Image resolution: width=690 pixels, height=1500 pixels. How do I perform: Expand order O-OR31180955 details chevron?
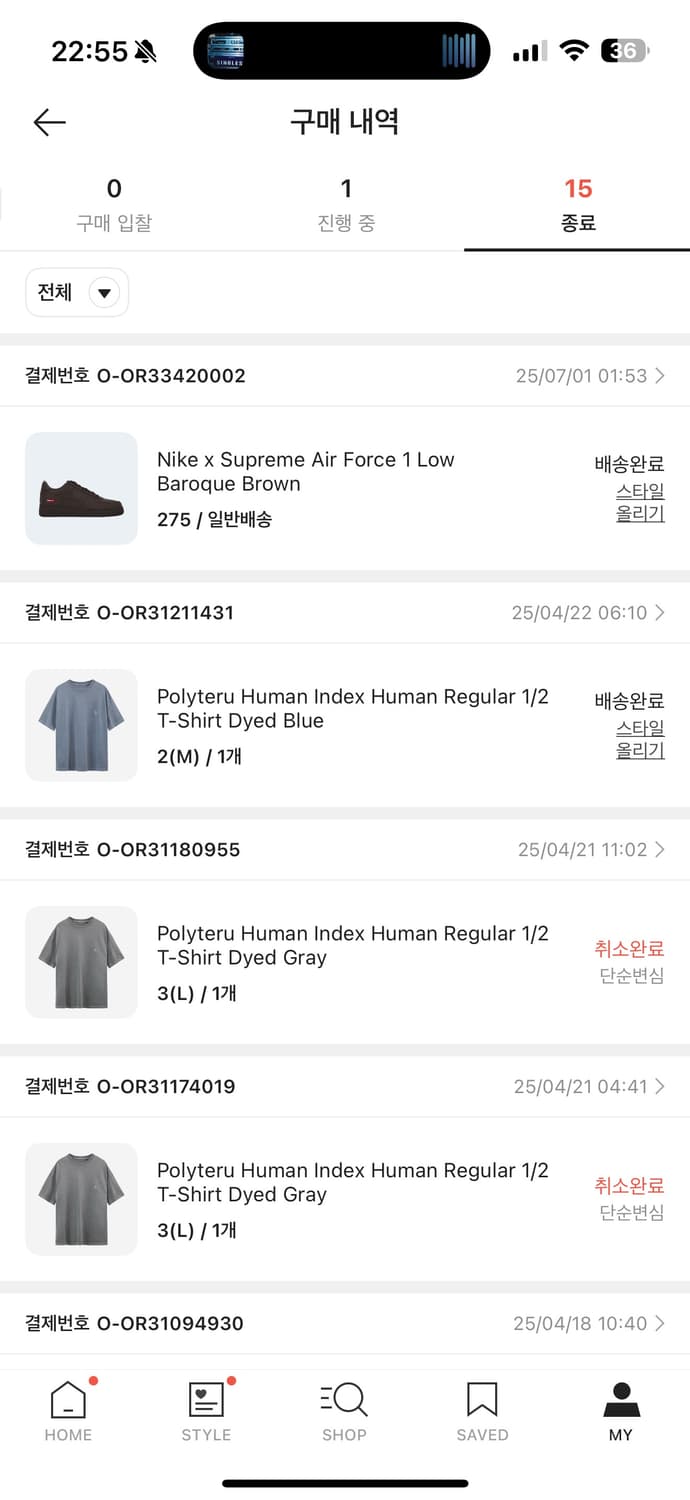coord(660,850)
